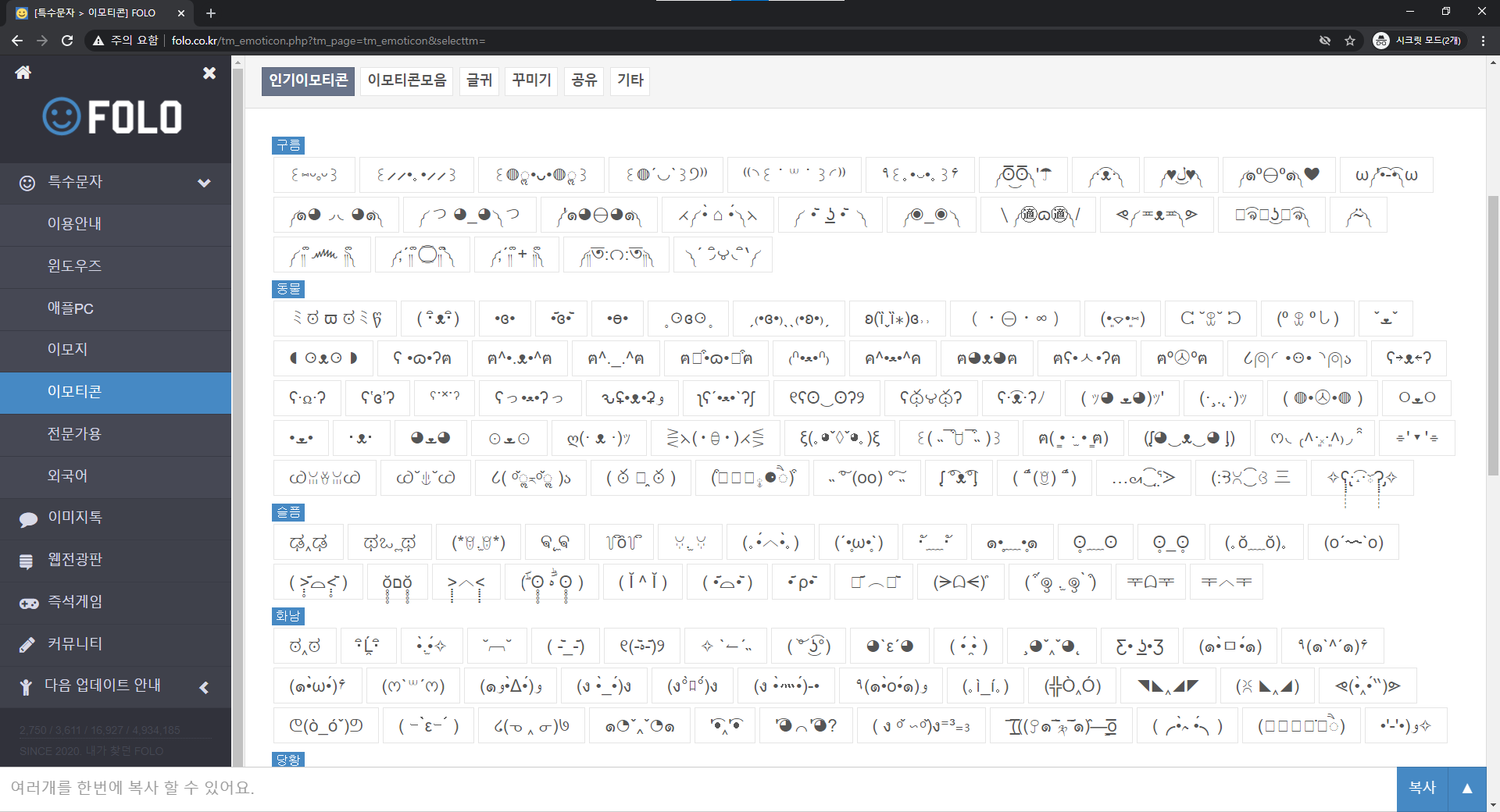The image size is (1500, 812).
Task: Open Chrome three-dot menu
Action: 1483,41
